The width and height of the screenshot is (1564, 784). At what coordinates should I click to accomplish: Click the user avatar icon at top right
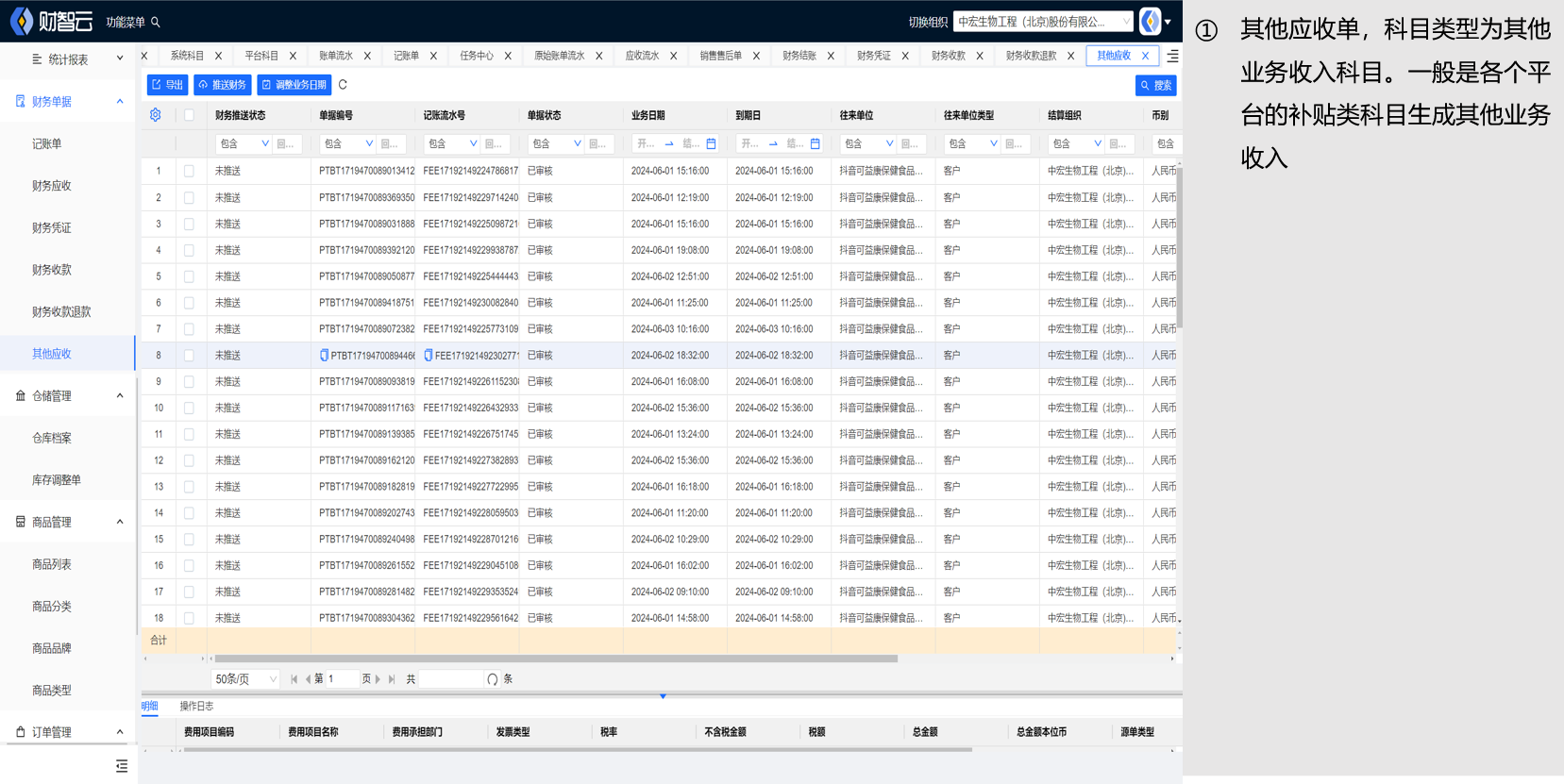click(x=1150, y=22)
